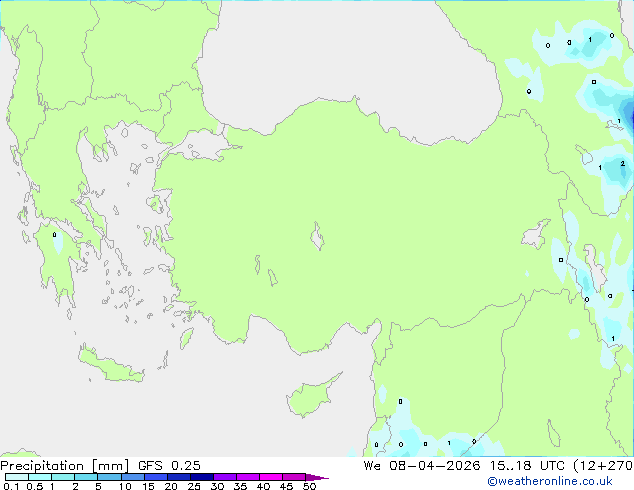Click the '40' legend label

(x=263, y=486)
